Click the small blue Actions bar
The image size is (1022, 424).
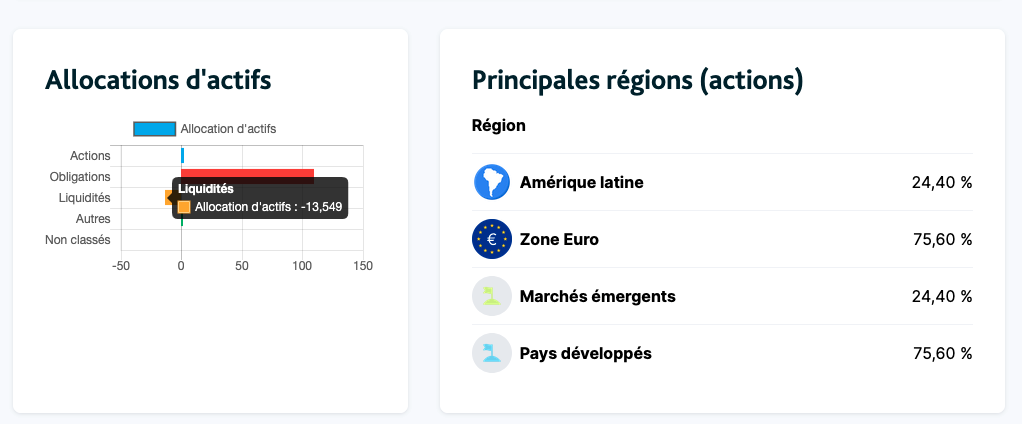[x=182, y=155]
